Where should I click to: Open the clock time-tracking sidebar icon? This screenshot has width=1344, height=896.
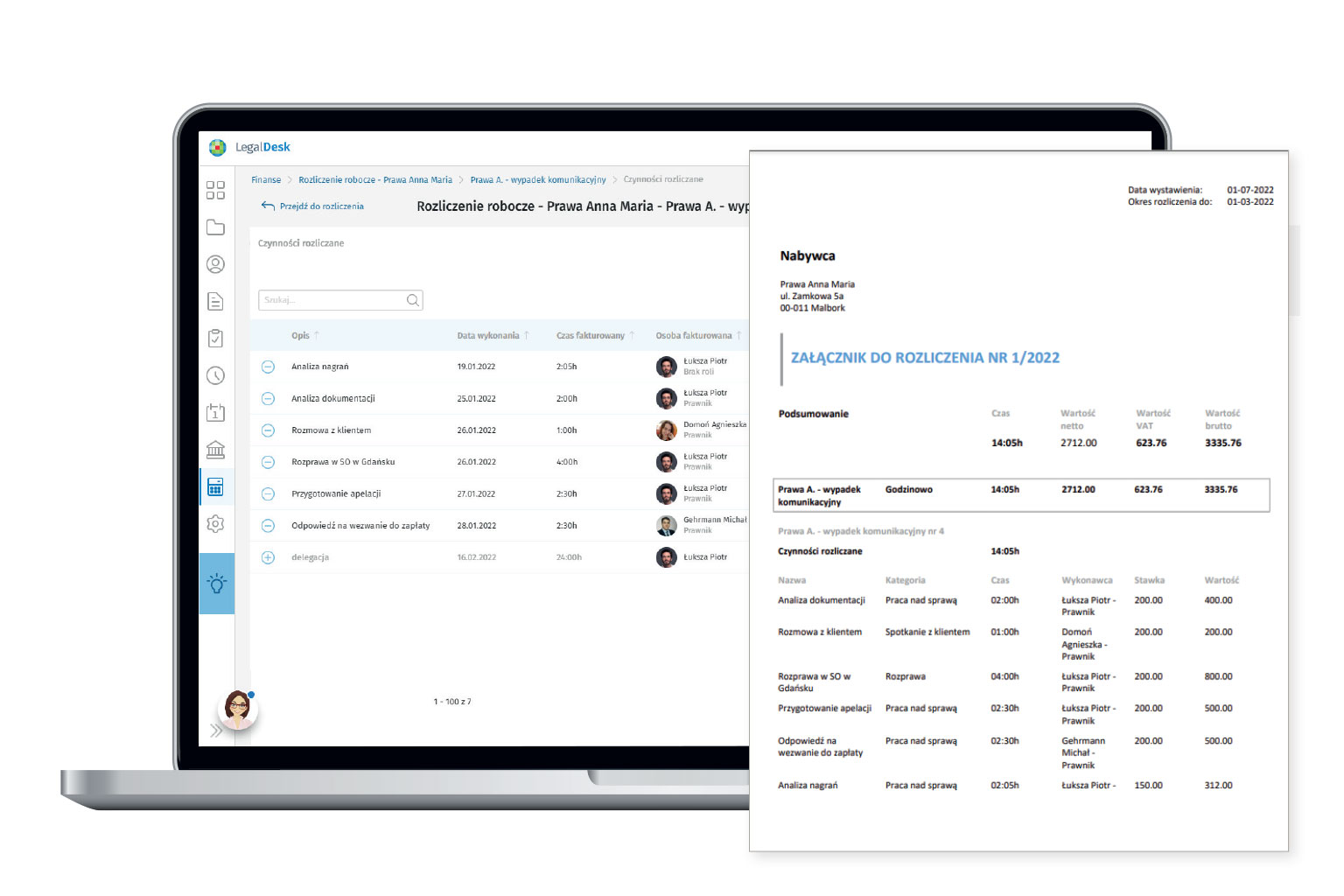pos(215,375)
